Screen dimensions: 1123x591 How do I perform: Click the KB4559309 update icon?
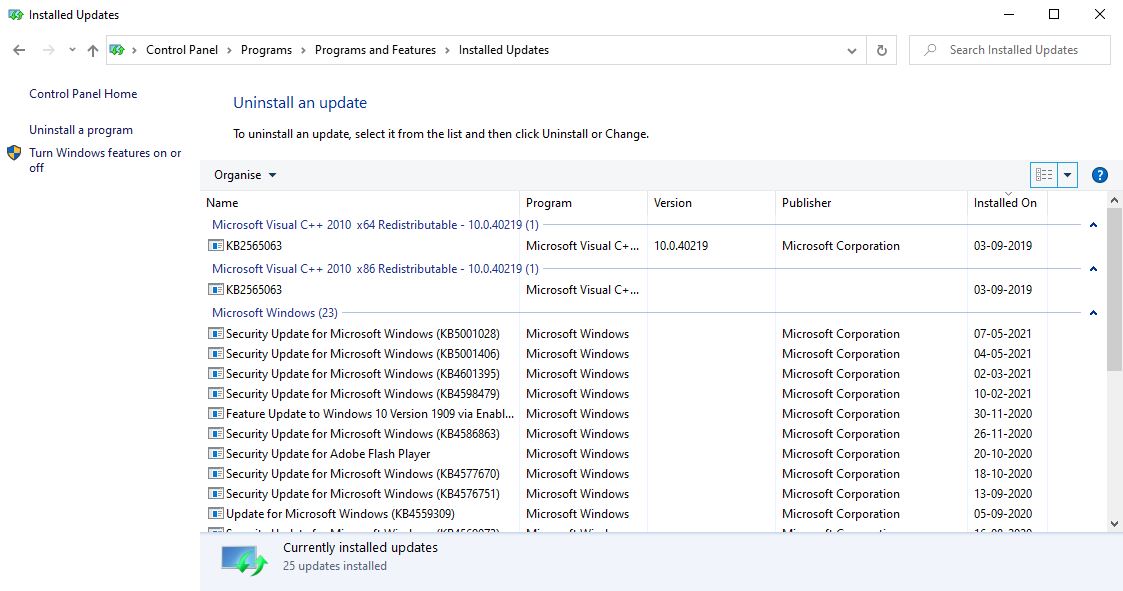click(216, 514)
